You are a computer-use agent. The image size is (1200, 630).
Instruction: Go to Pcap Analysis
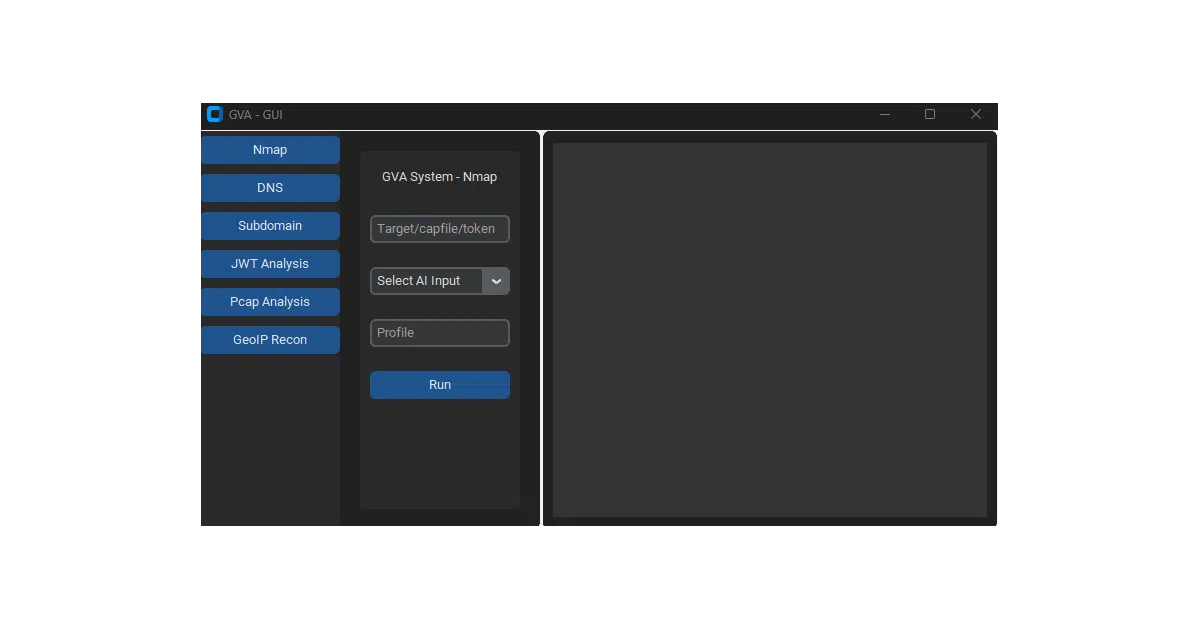(x=270, y=302)
